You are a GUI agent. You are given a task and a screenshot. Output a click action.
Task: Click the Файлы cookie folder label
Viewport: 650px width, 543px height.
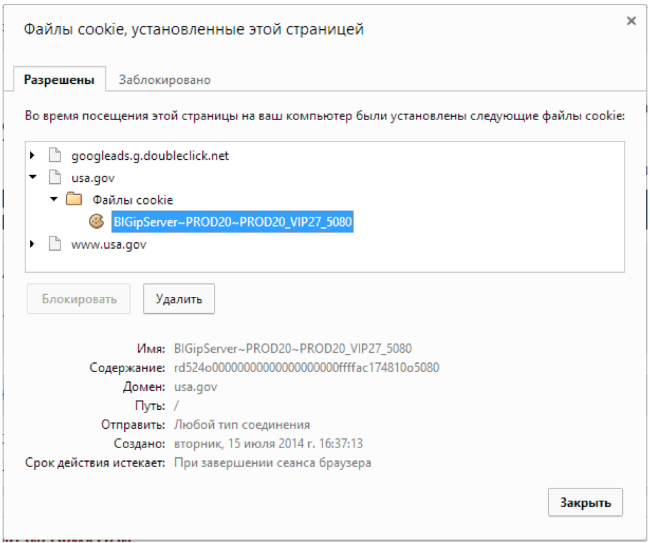tap(132, 200)
